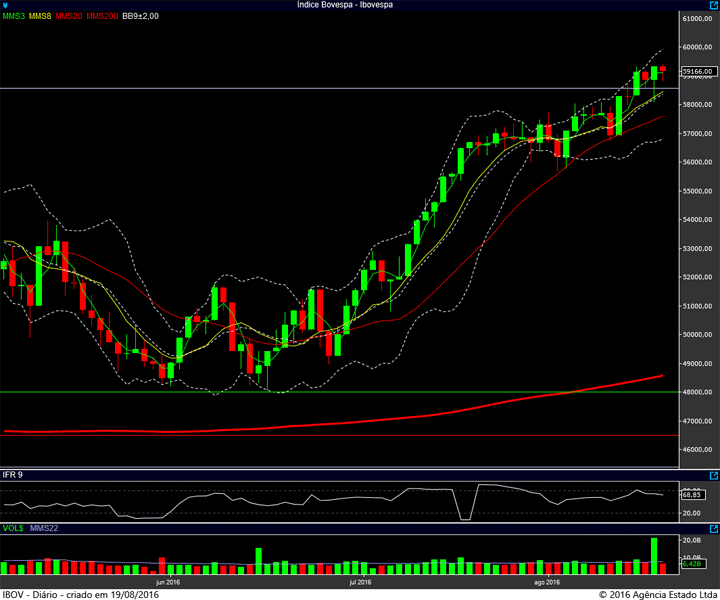Select the MMS22 volume average label

click(x=44, y=528)
